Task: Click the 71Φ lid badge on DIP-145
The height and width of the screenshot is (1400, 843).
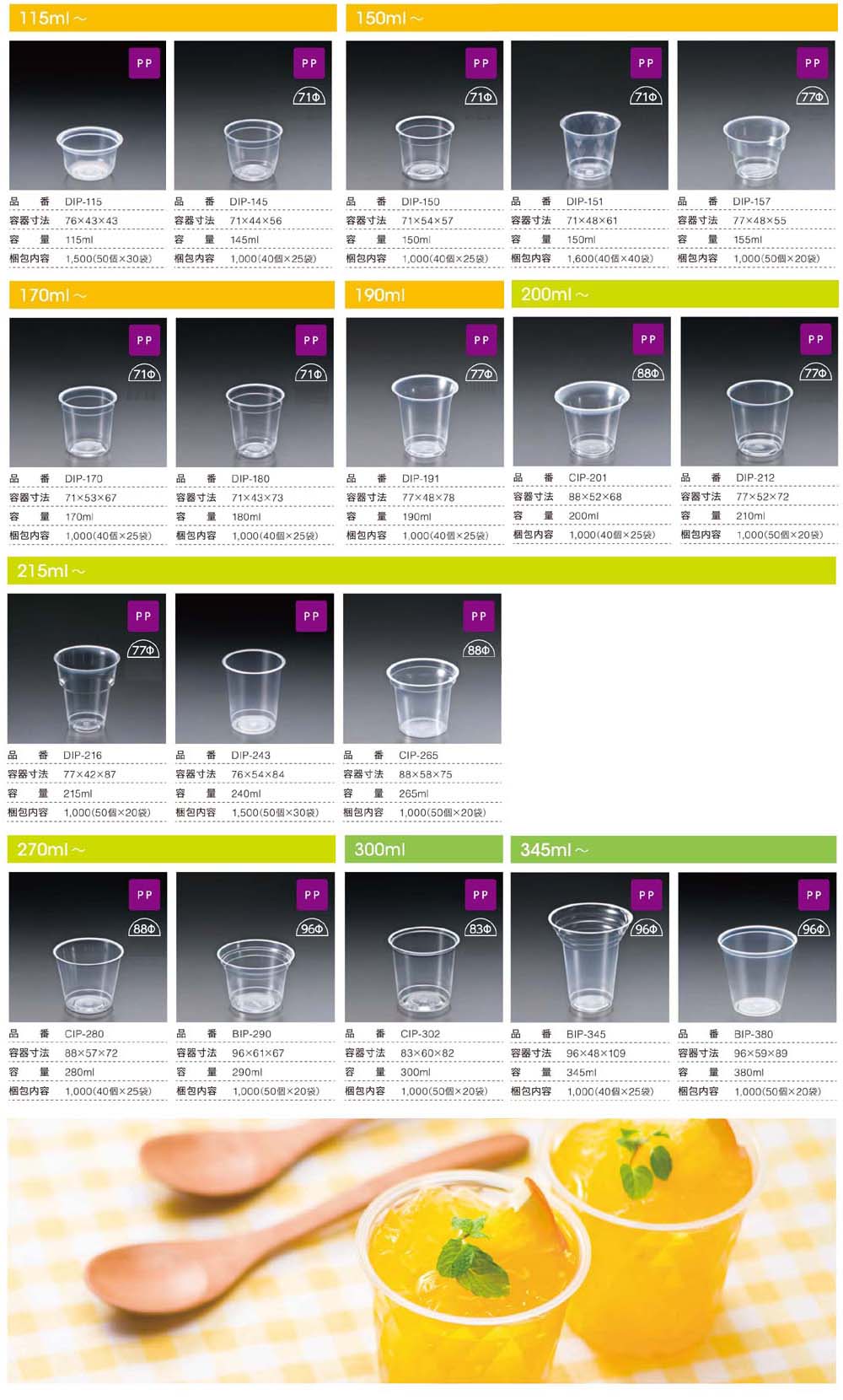Action: click(x=309, y=97)
